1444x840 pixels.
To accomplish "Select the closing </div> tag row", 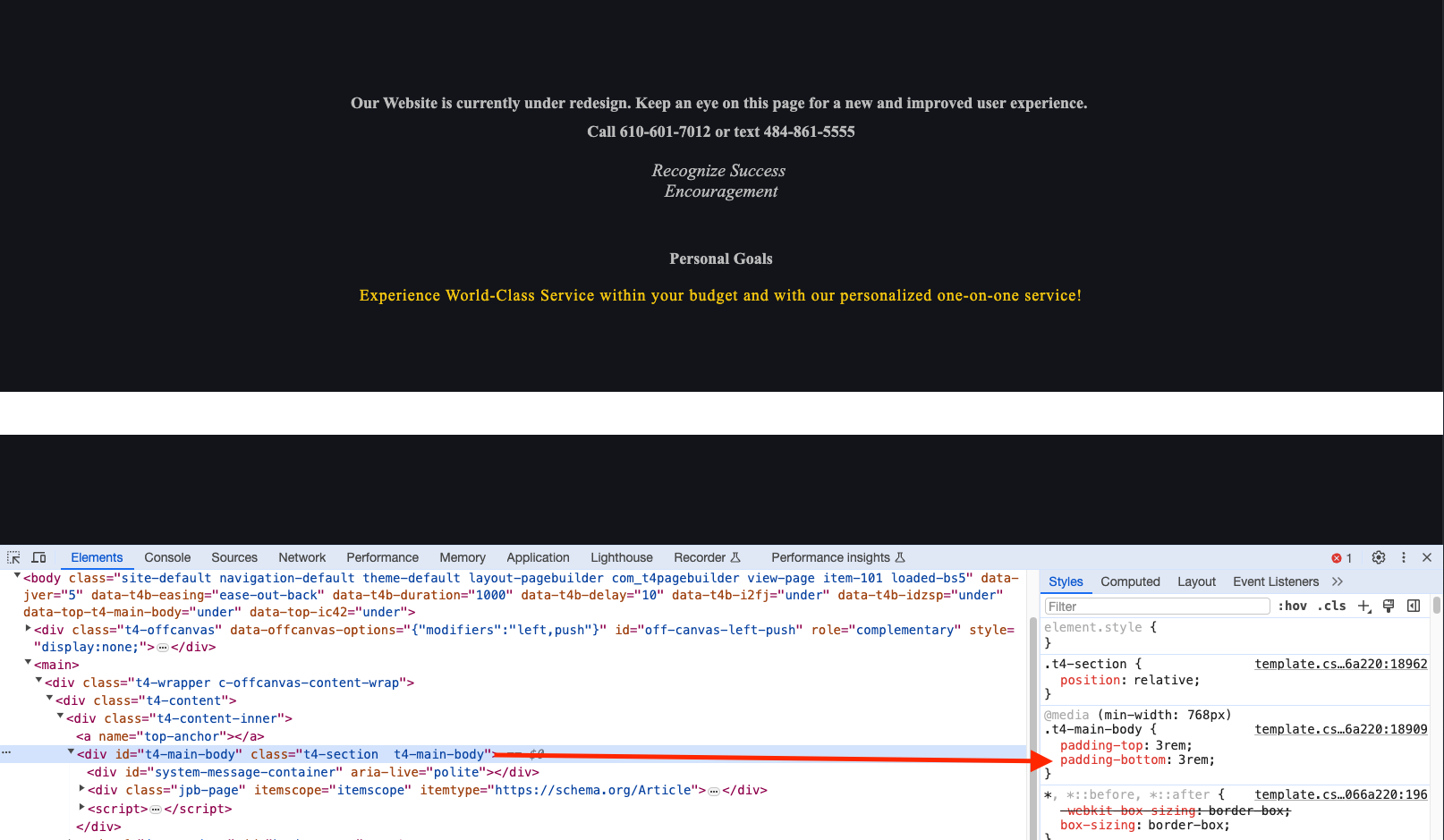I will point(98,827).
